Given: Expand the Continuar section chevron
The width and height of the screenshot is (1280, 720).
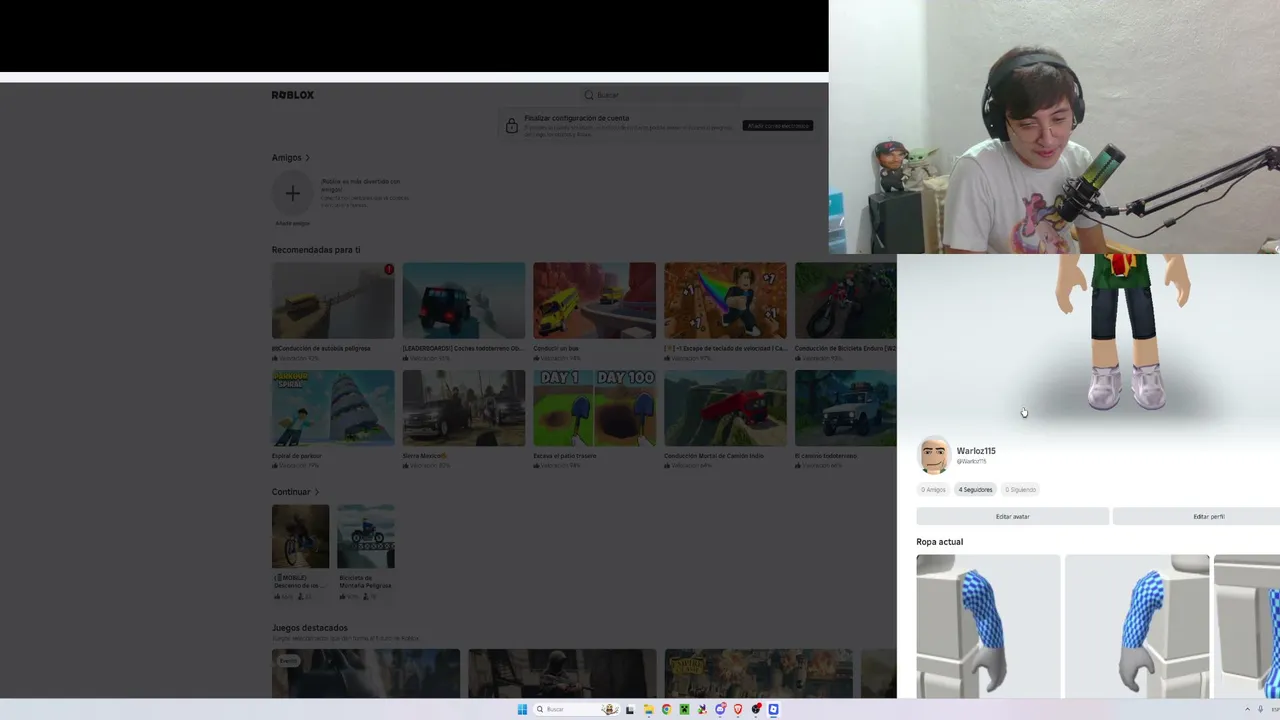Looking at the screenshot, I should click(317, 492).
